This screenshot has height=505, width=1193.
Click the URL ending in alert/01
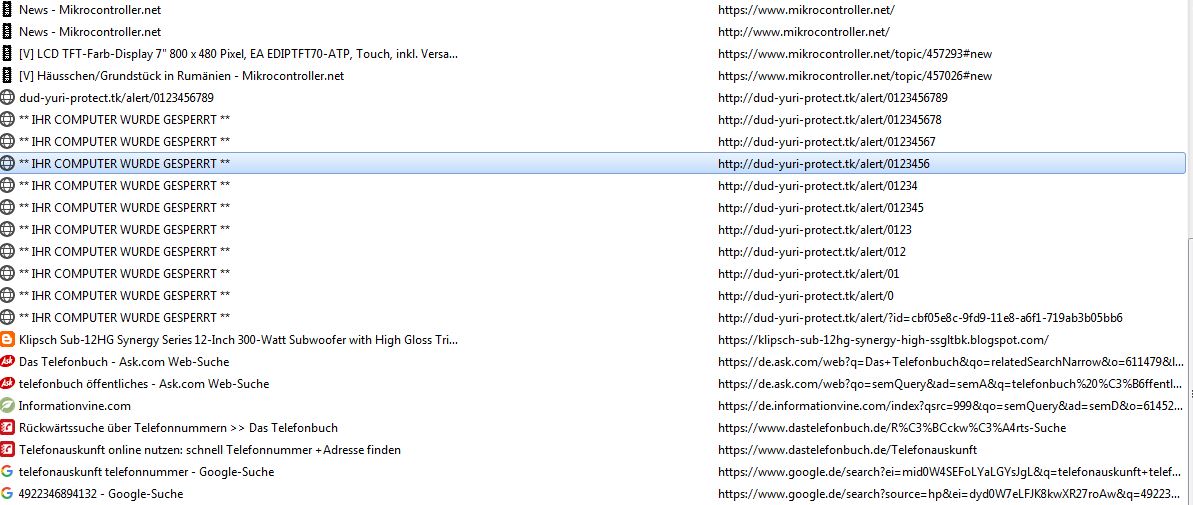[x=809, y=274]
